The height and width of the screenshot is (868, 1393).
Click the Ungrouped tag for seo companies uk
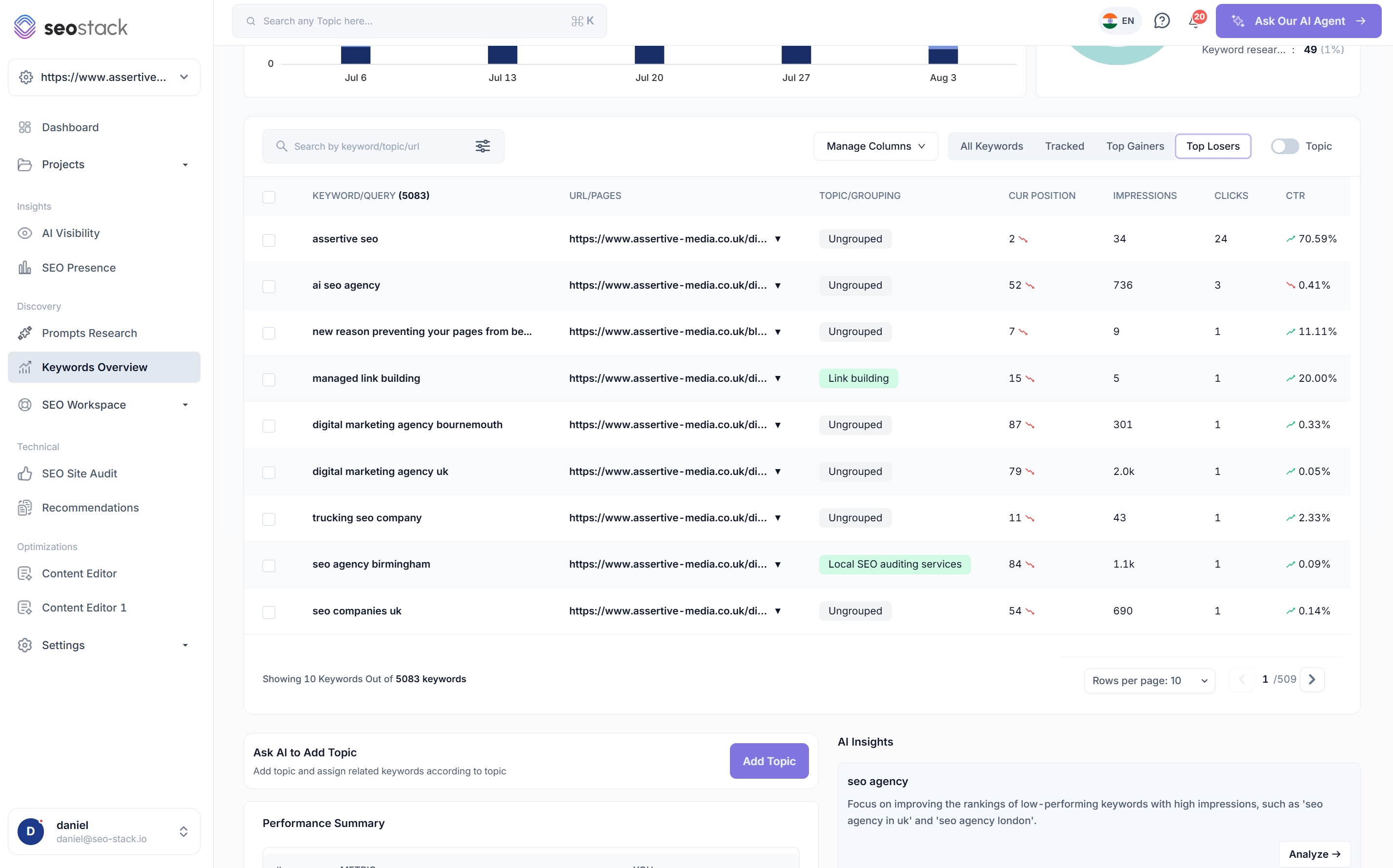[855, 611]
